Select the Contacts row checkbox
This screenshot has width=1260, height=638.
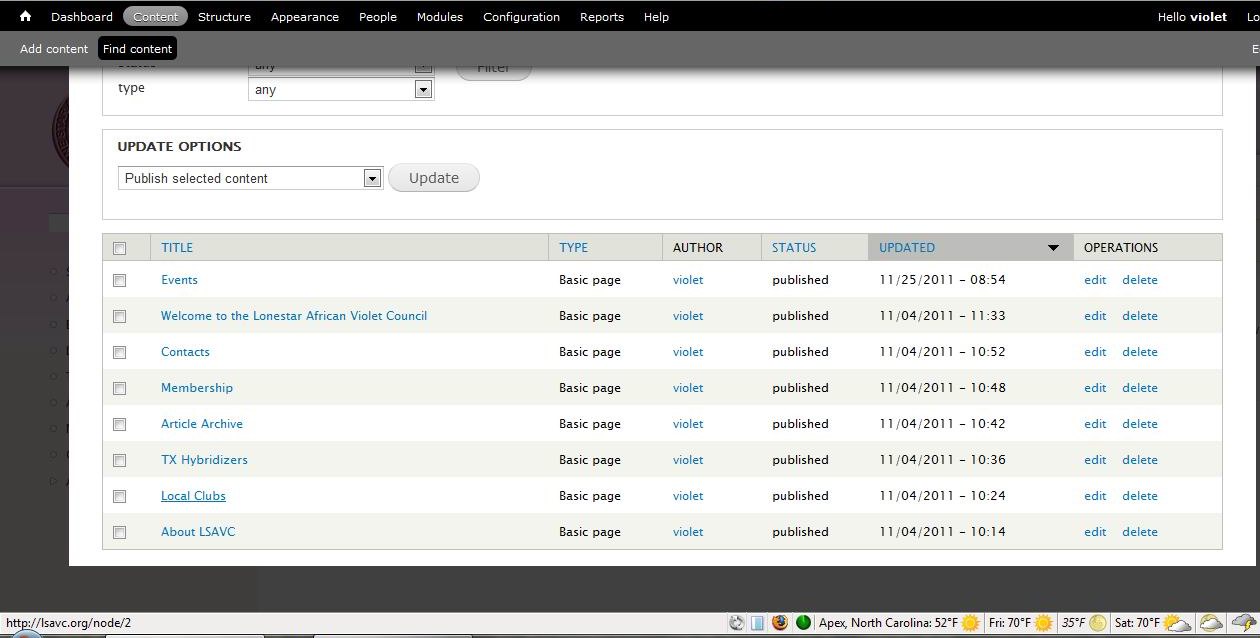coord(120,352)
